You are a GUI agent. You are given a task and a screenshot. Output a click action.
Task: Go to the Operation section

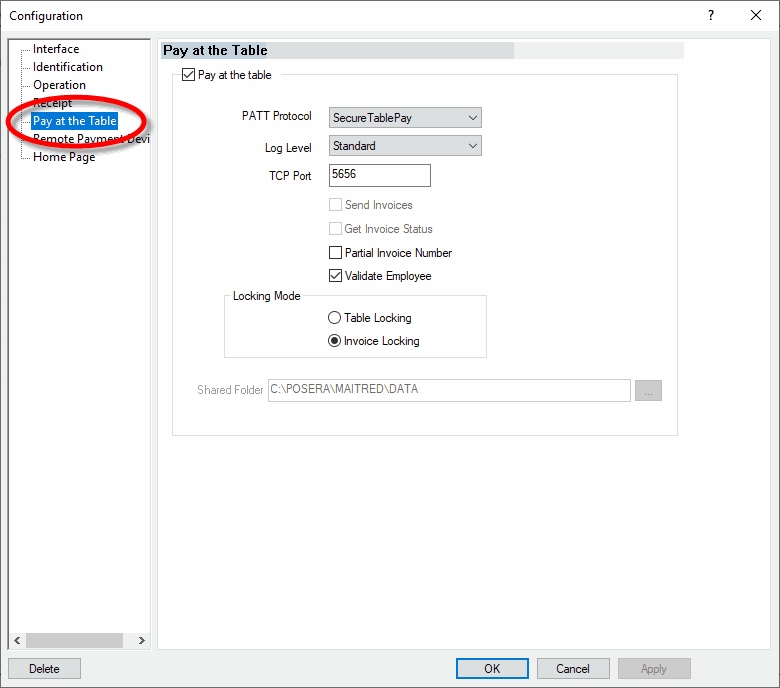coord(59,85)
